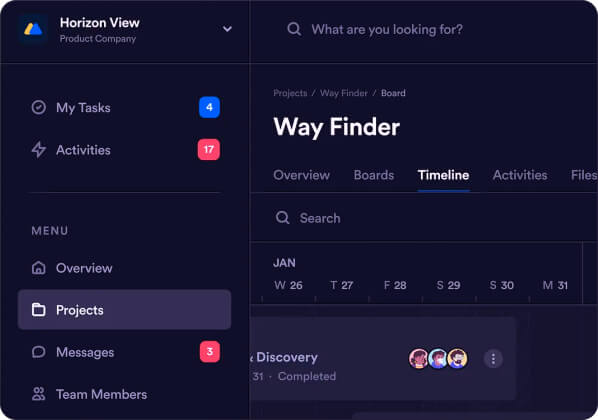The height and width of the screenshot is (420, 598).
Task: Switch to the Boards tab
Action: pos(374,175)
